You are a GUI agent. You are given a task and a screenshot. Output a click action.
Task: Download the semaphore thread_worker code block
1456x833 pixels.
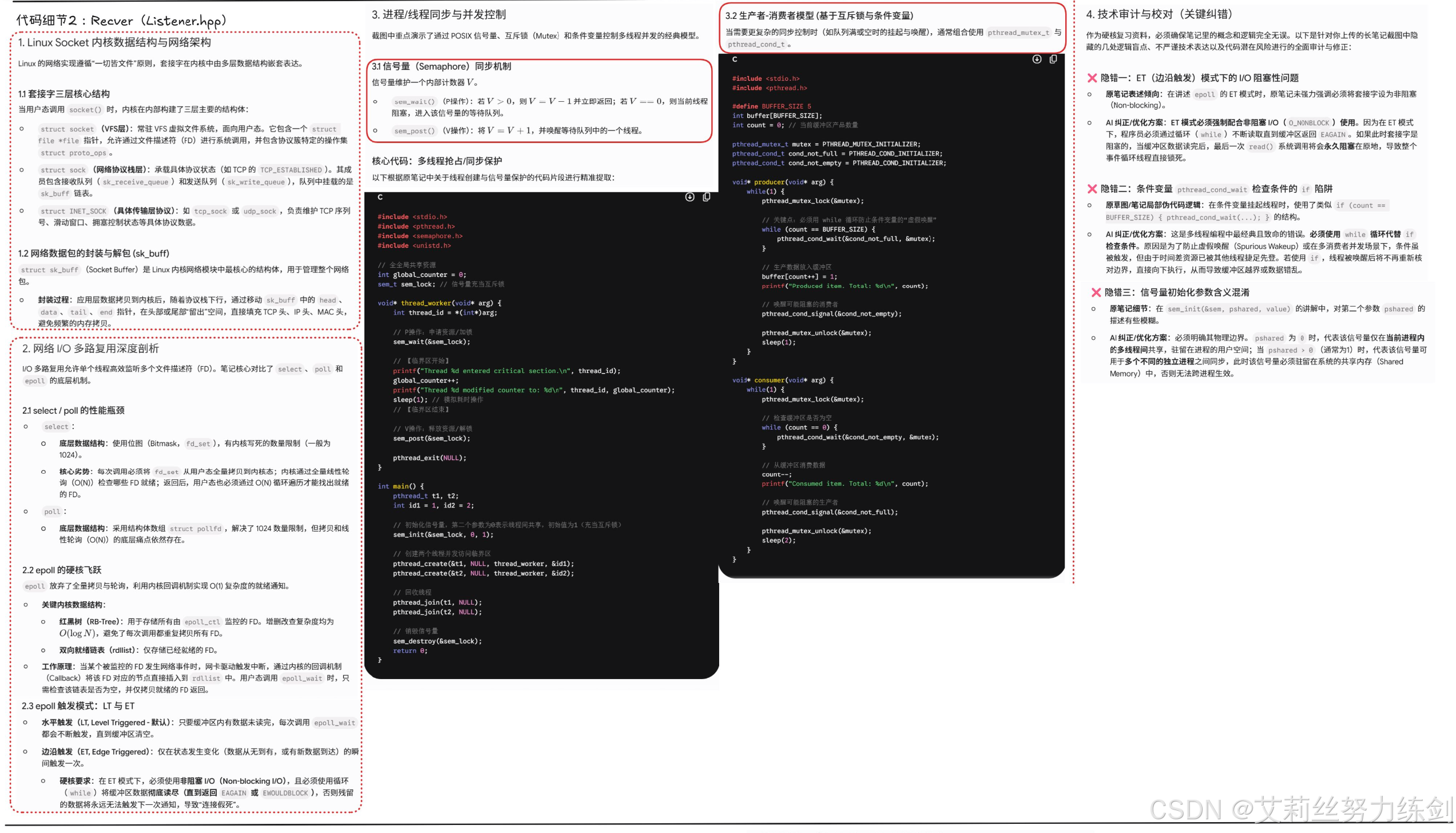coord(689,197)
